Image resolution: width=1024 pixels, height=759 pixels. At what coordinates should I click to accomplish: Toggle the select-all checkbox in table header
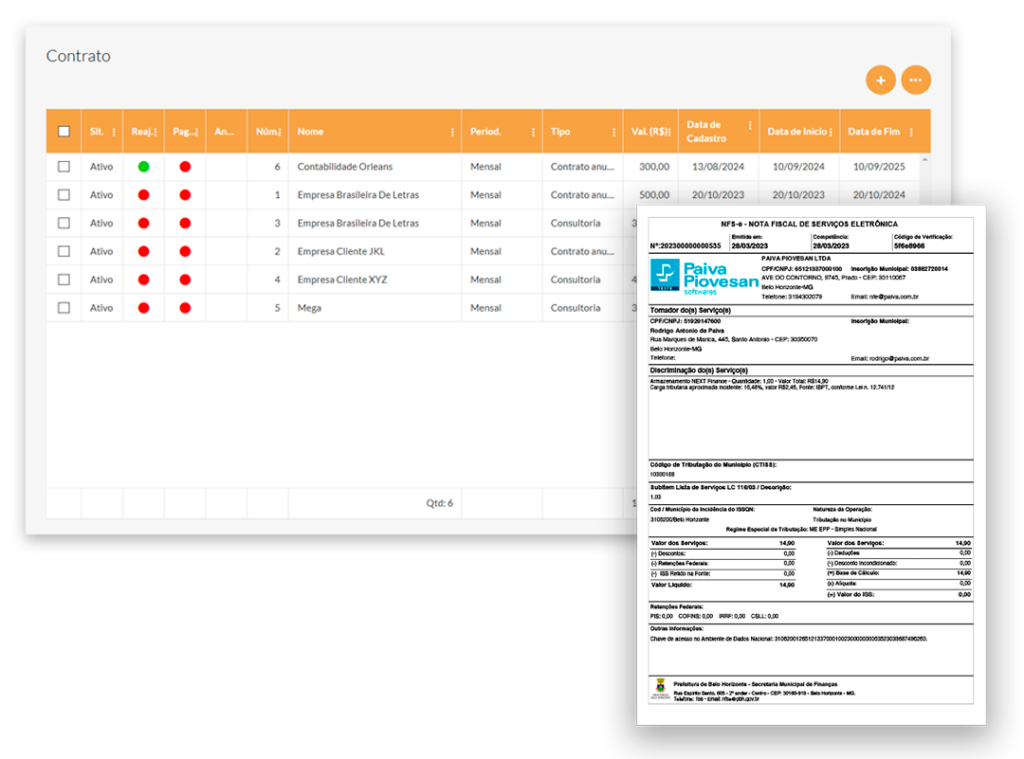[x=64, y=131]
